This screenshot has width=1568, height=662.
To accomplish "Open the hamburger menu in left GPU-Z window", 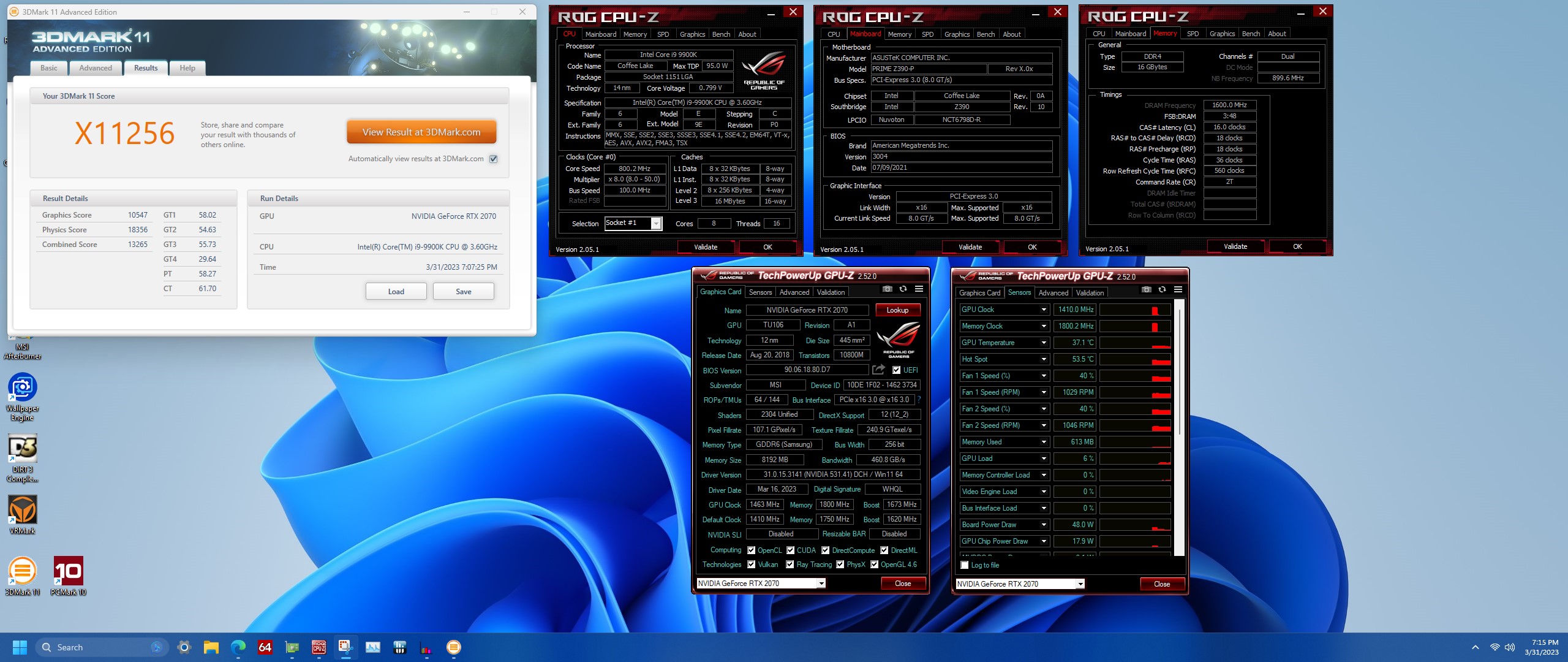I will coord(919,289).
